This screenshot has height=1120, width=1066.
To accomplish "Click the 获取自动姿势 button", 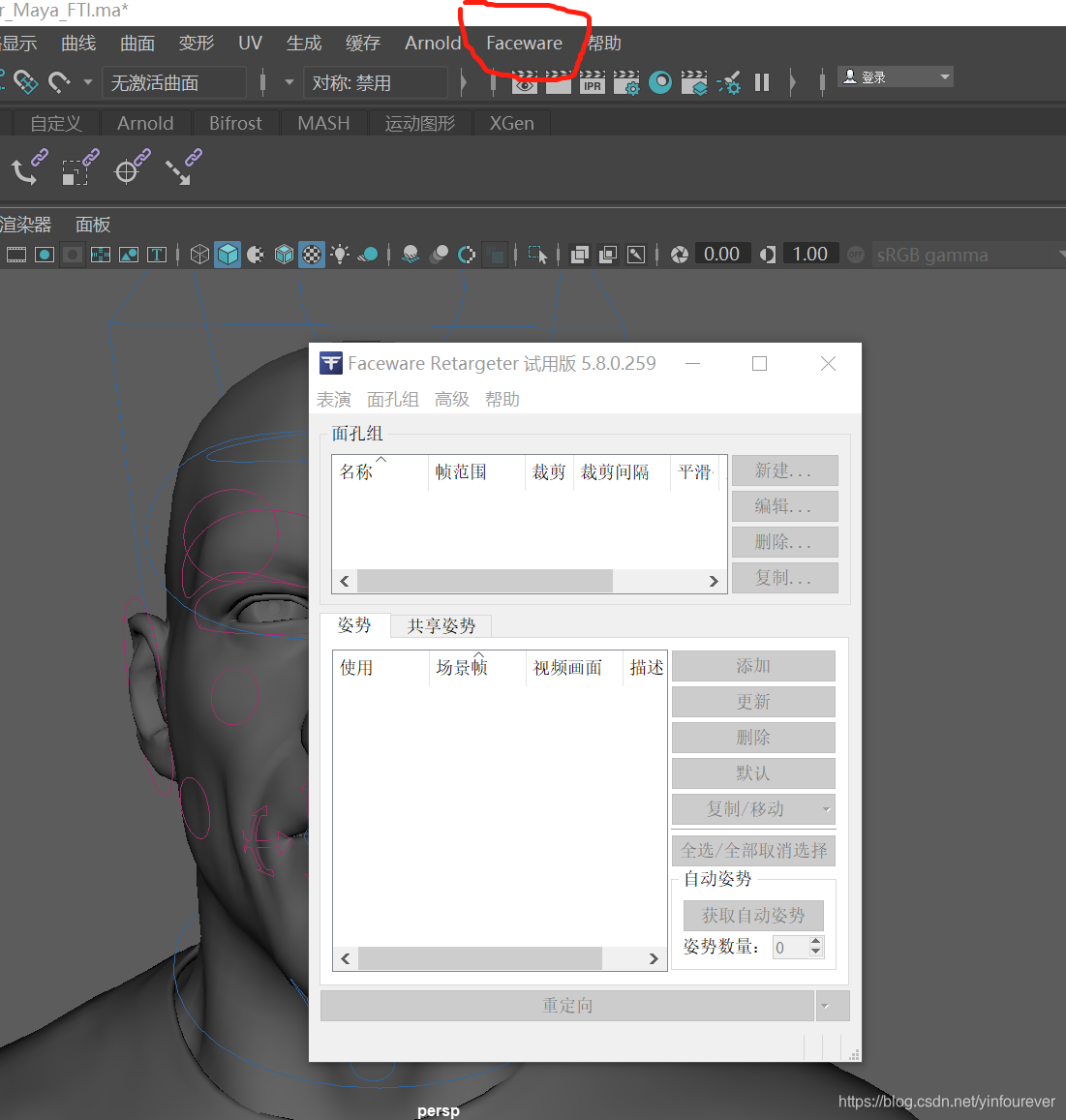I will (x=753, y=916).
